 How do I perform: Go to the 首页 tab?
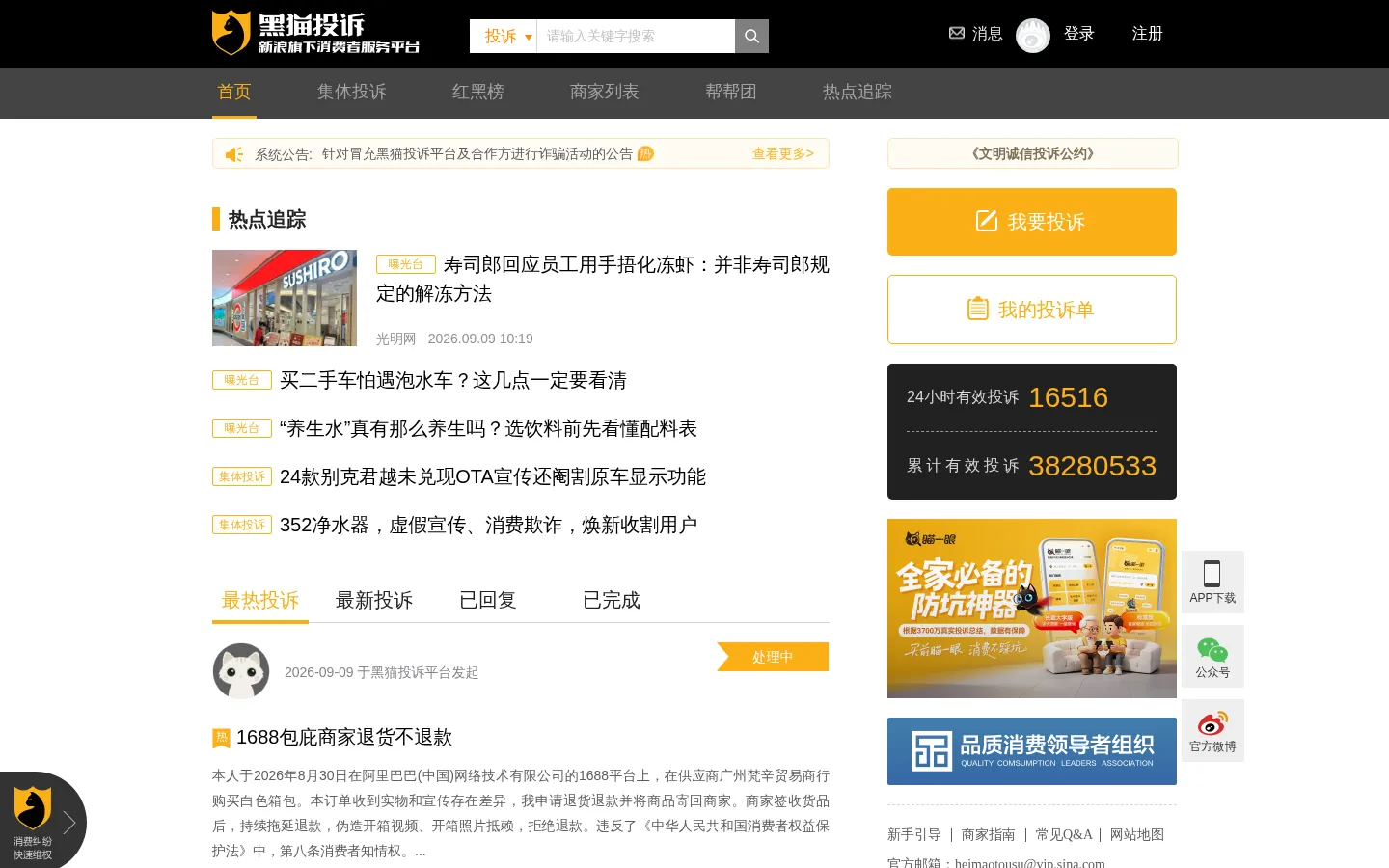point(234,92)
